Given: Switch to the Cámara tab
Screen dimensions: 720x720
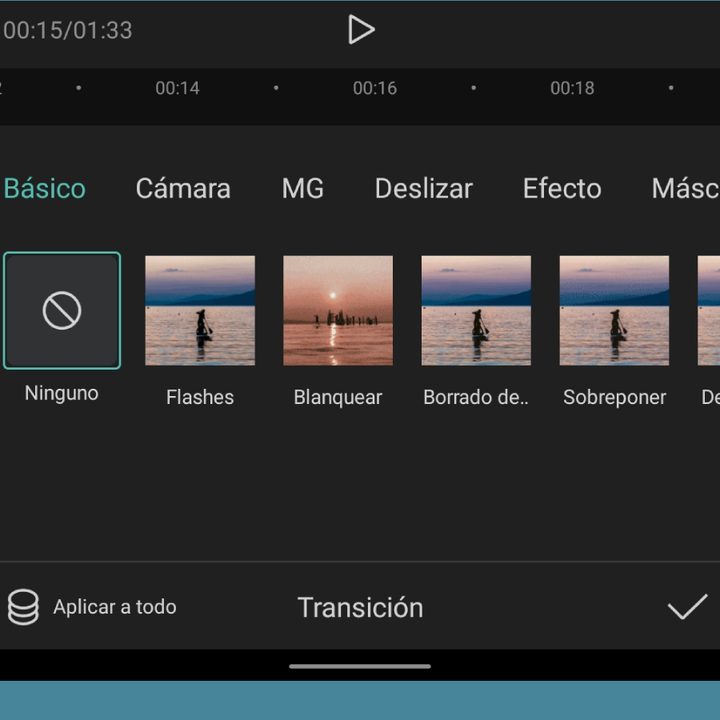Looking at the screenshot, I should (183, 188).
